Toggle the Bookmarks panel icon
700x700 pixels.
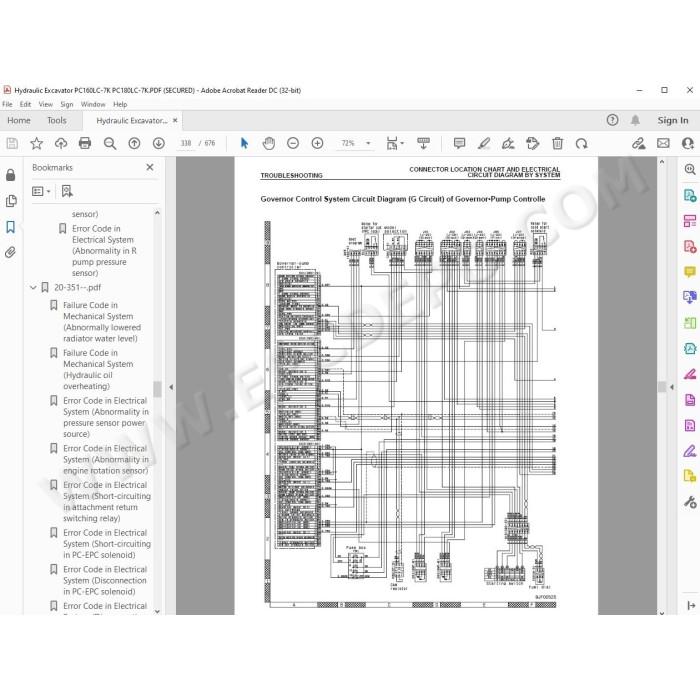(11, 227)
